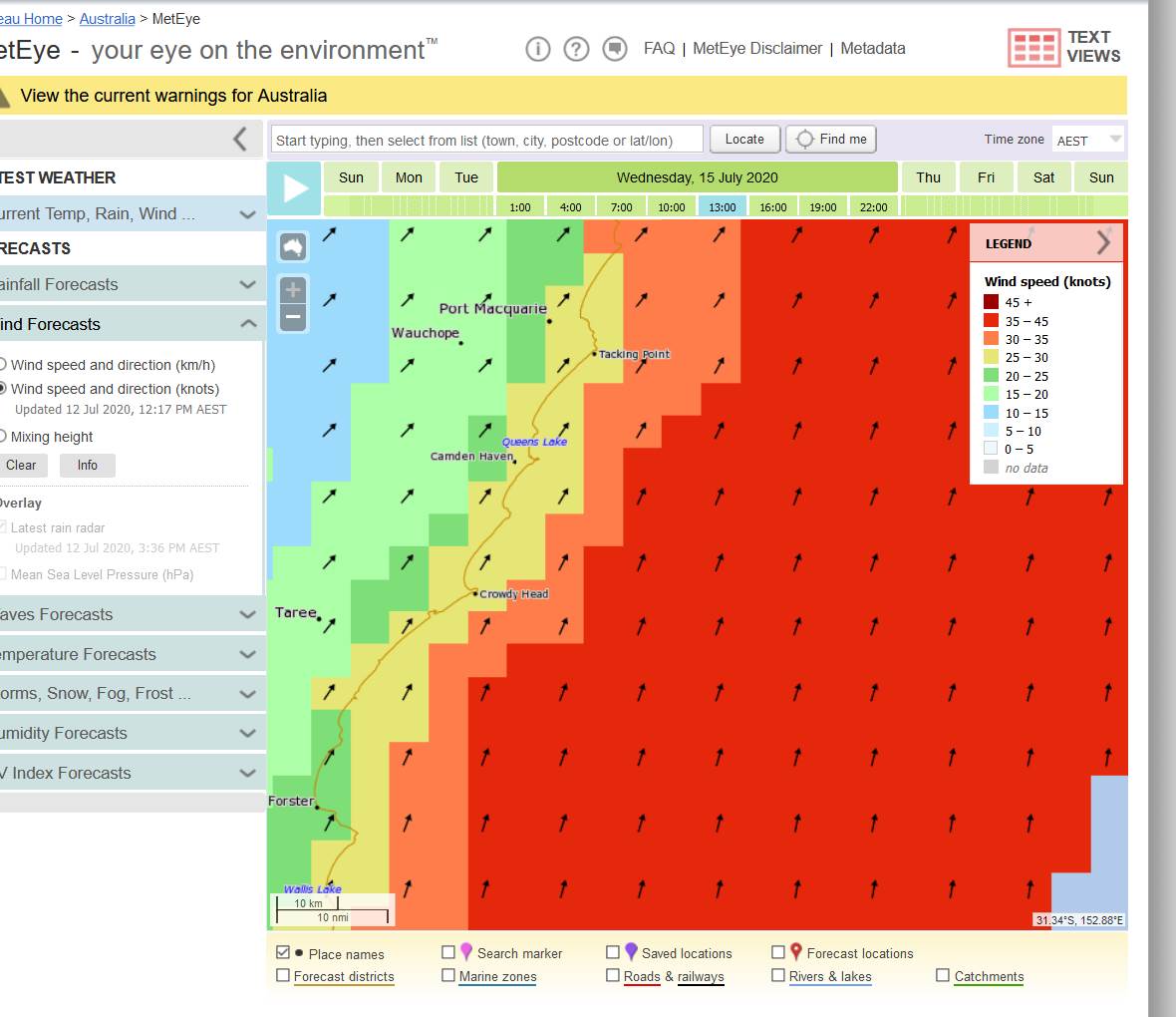
Task: Click the play animation button
Action: coord(295,188)
